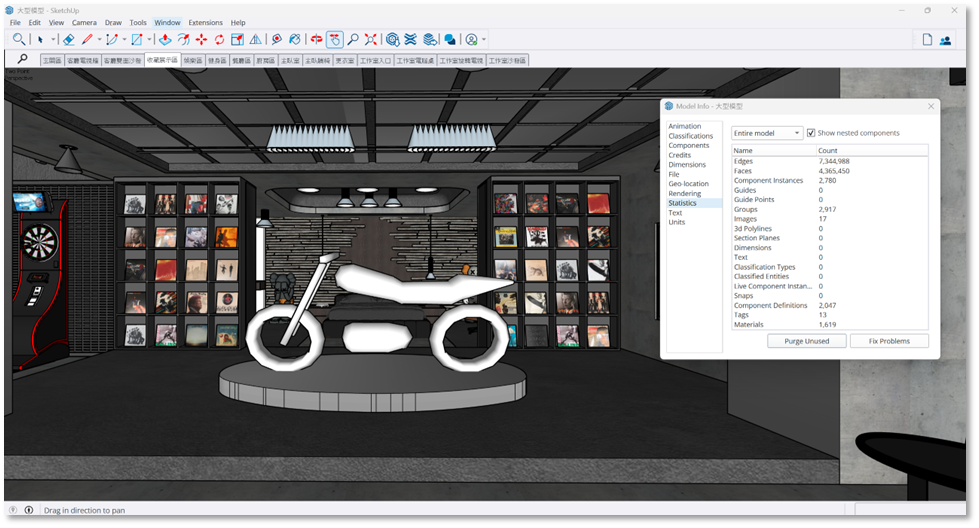Screen dimensions: 979x528
Task: Select the Pan hand tool
Action: pyautogui.click(x=335, y=40)
